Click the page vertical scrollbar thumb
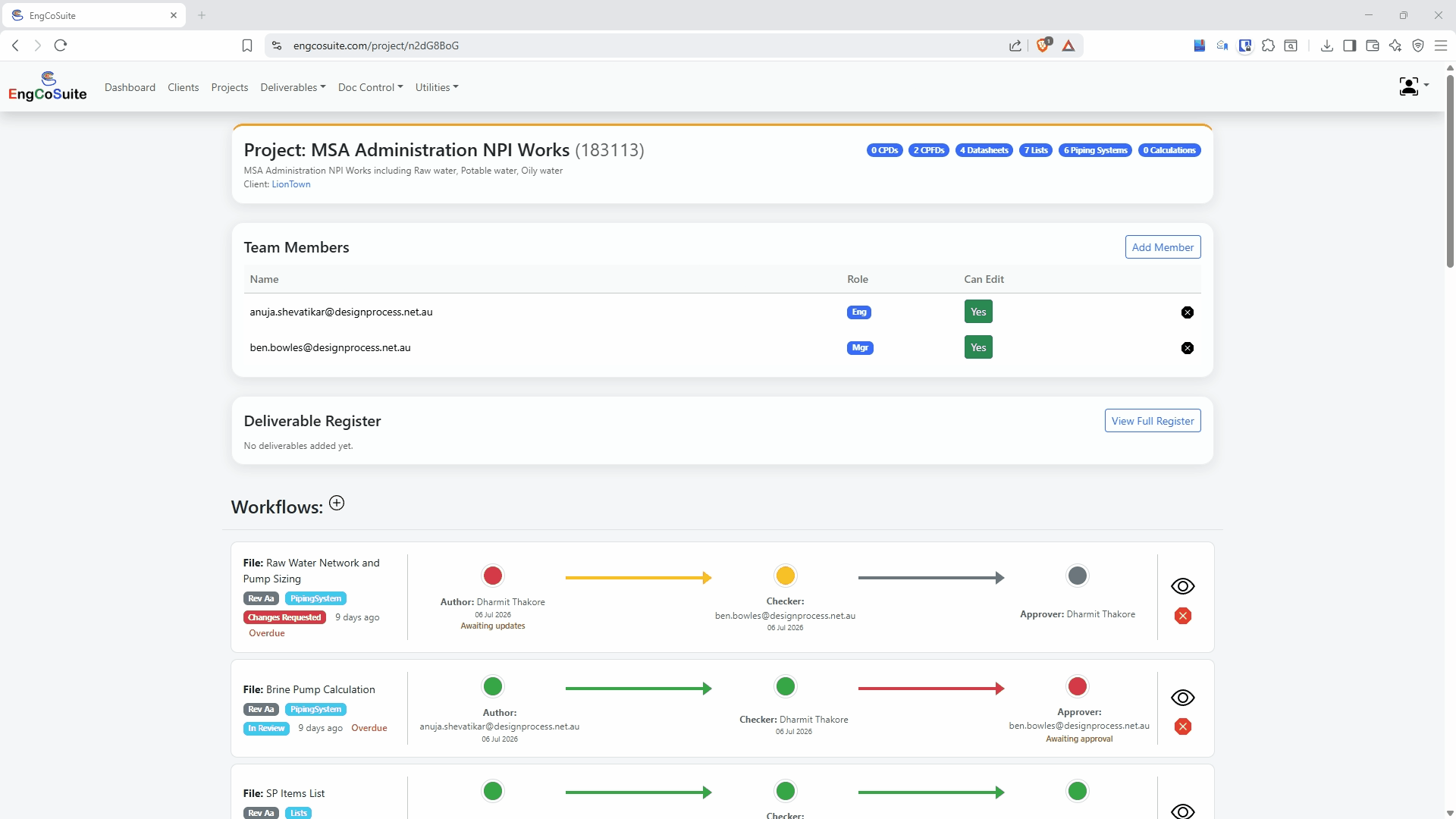The image size is (1456, 819). click(1450, 171)
